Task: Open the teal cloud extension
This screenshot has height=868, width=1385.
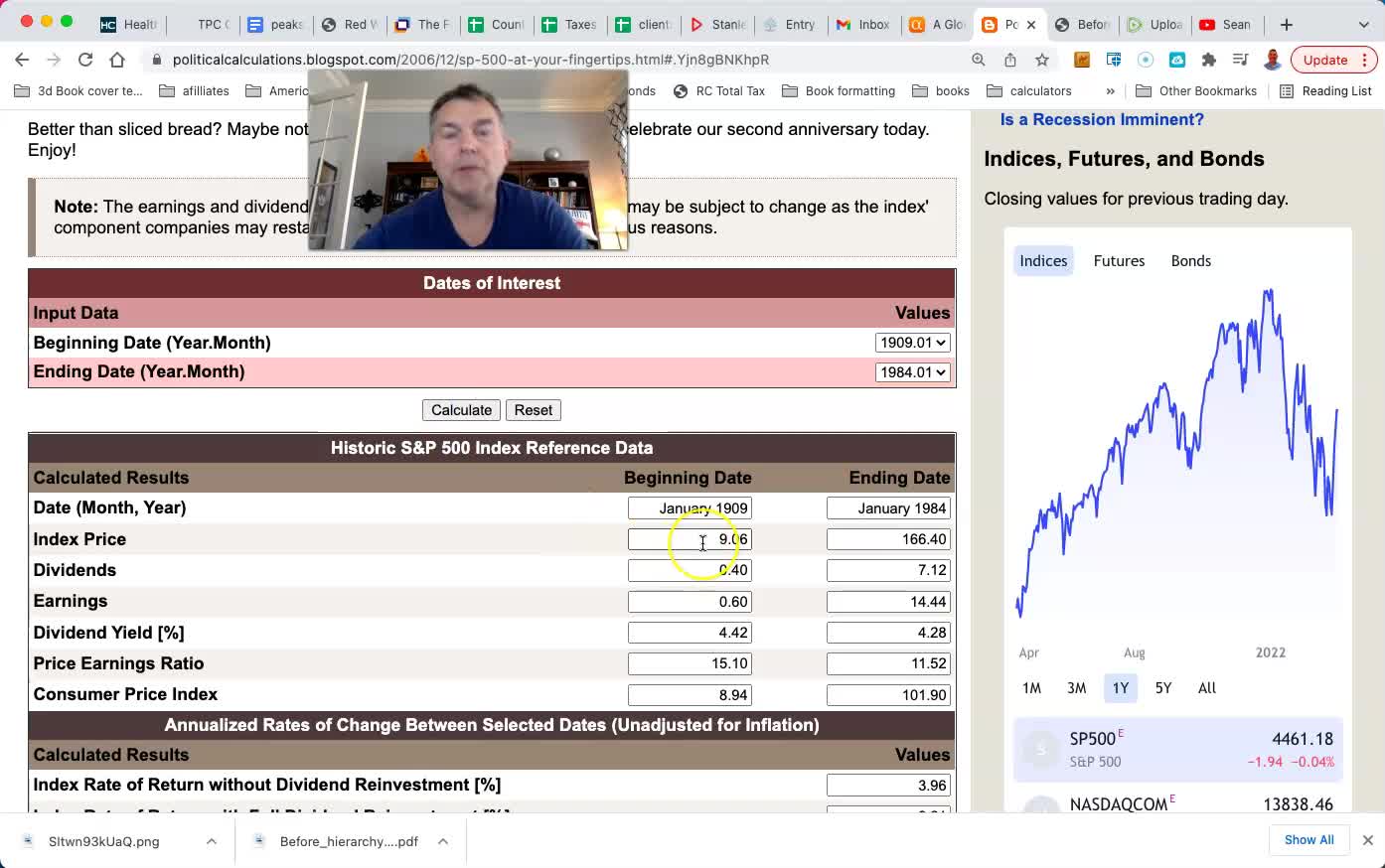Action: coord(1177,60)
